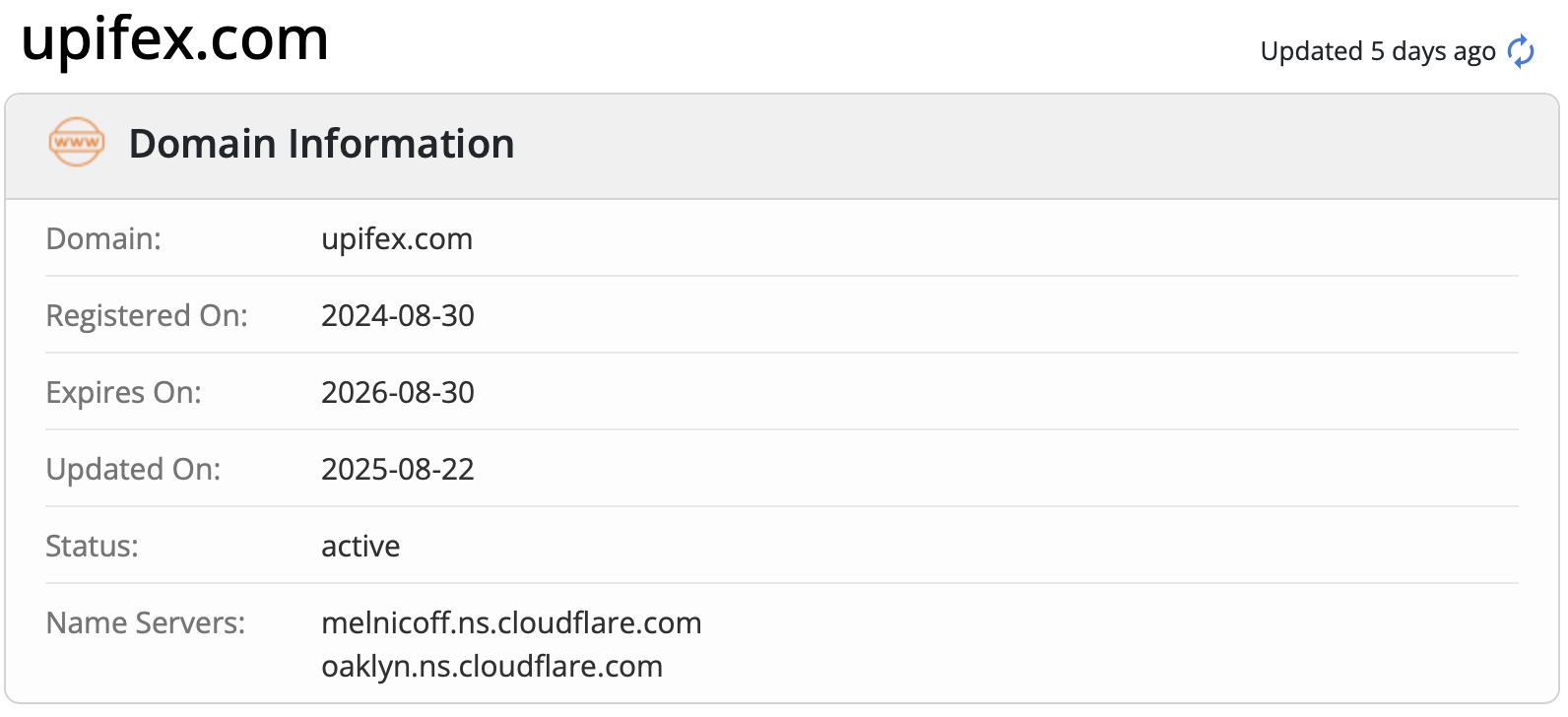Click the Status: label
This screenshot has width=1568, height=717.
coord(92,546)
